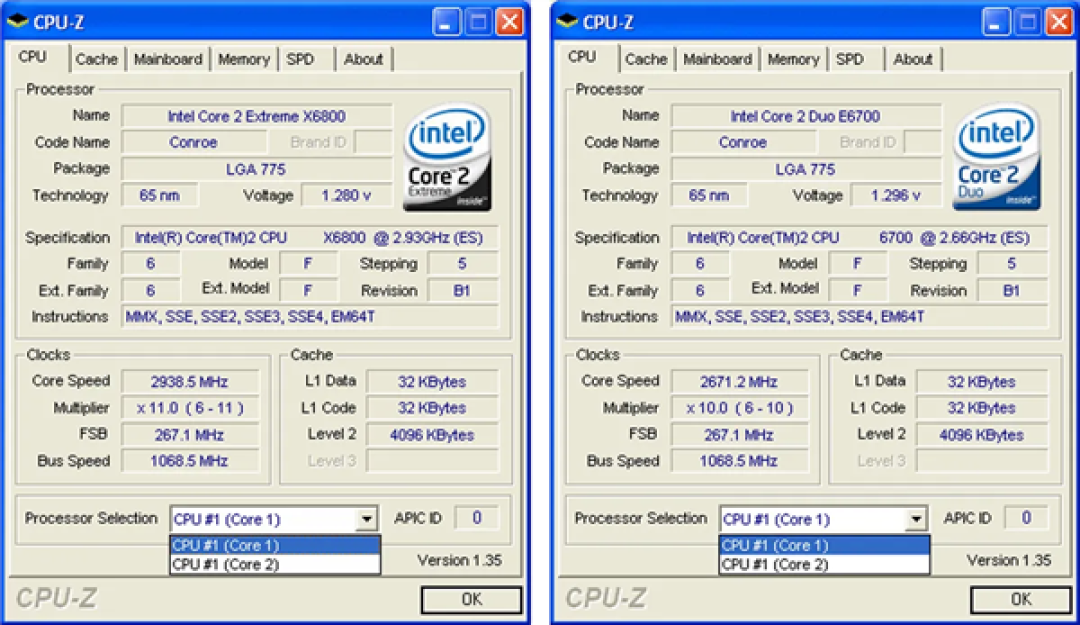This screenshot has width=1080, height=625.
Task: Collapse Processor Selection dropdown arrow in X6800 window
Action: point(367,519)
